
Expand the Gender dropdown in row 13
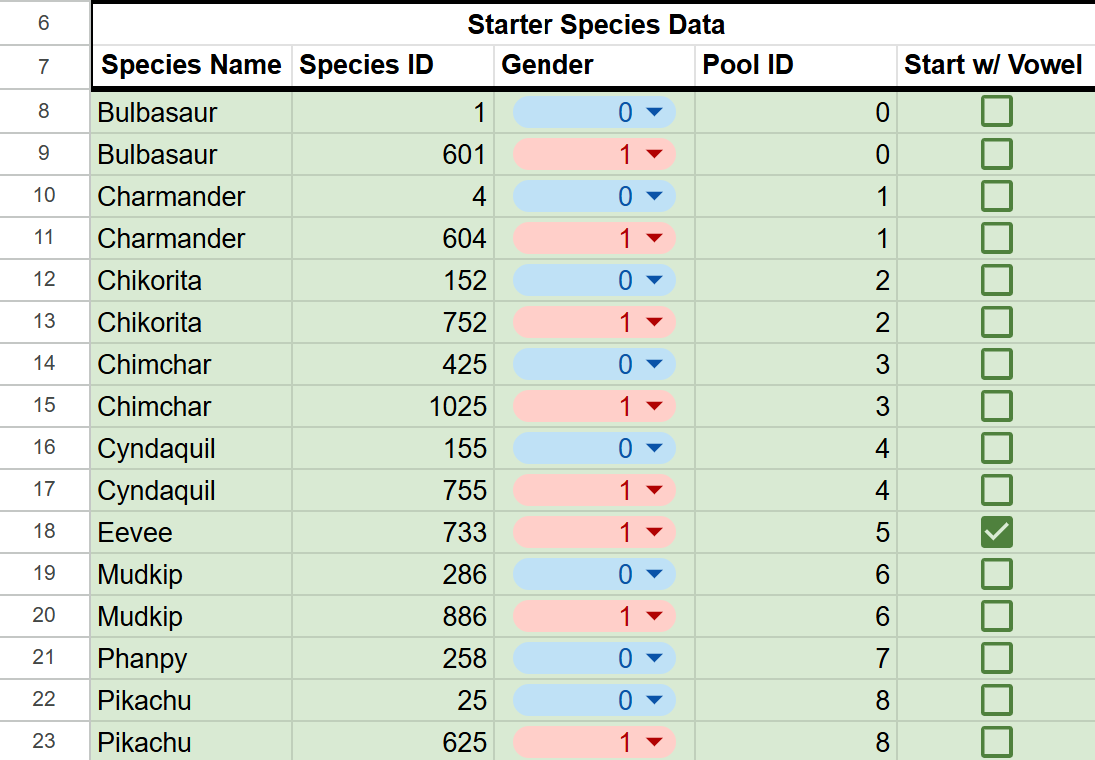point(655,322)
